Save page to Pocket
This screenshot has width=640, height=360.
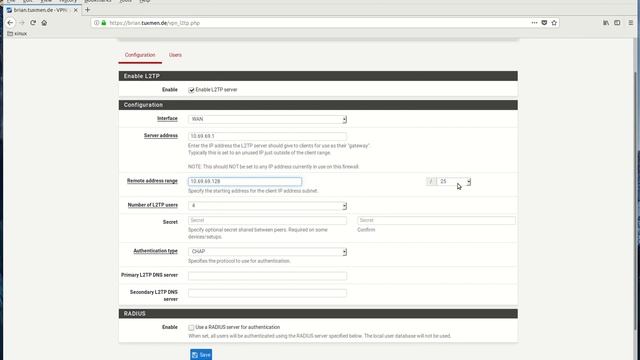point(544,23)
